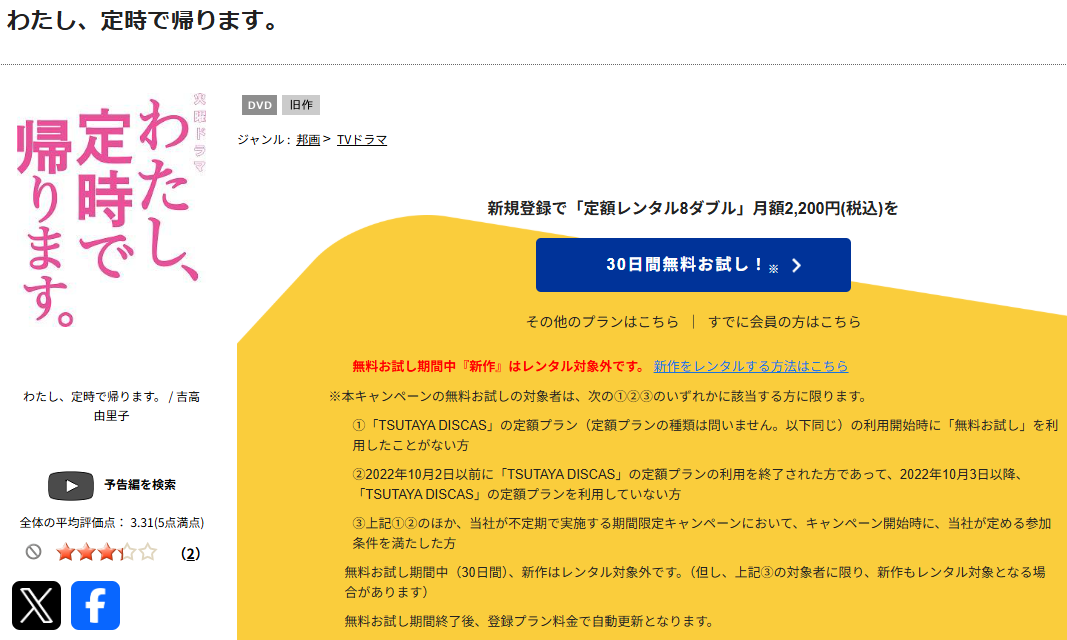Open すでに会員の方はこちら link

point(784,322)
